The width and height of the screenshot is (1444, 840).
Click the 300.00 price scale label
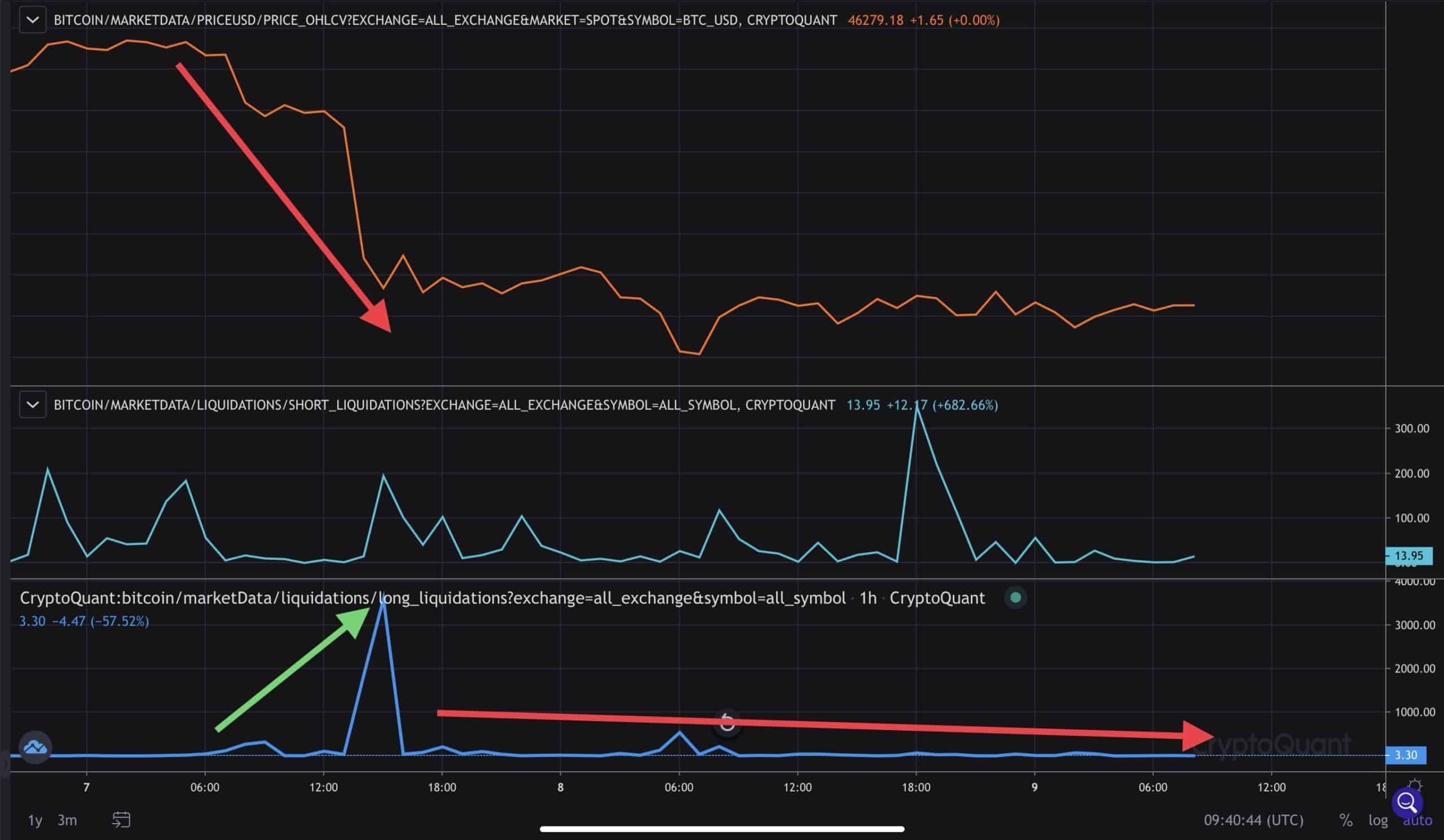[x=1412, y=428]
